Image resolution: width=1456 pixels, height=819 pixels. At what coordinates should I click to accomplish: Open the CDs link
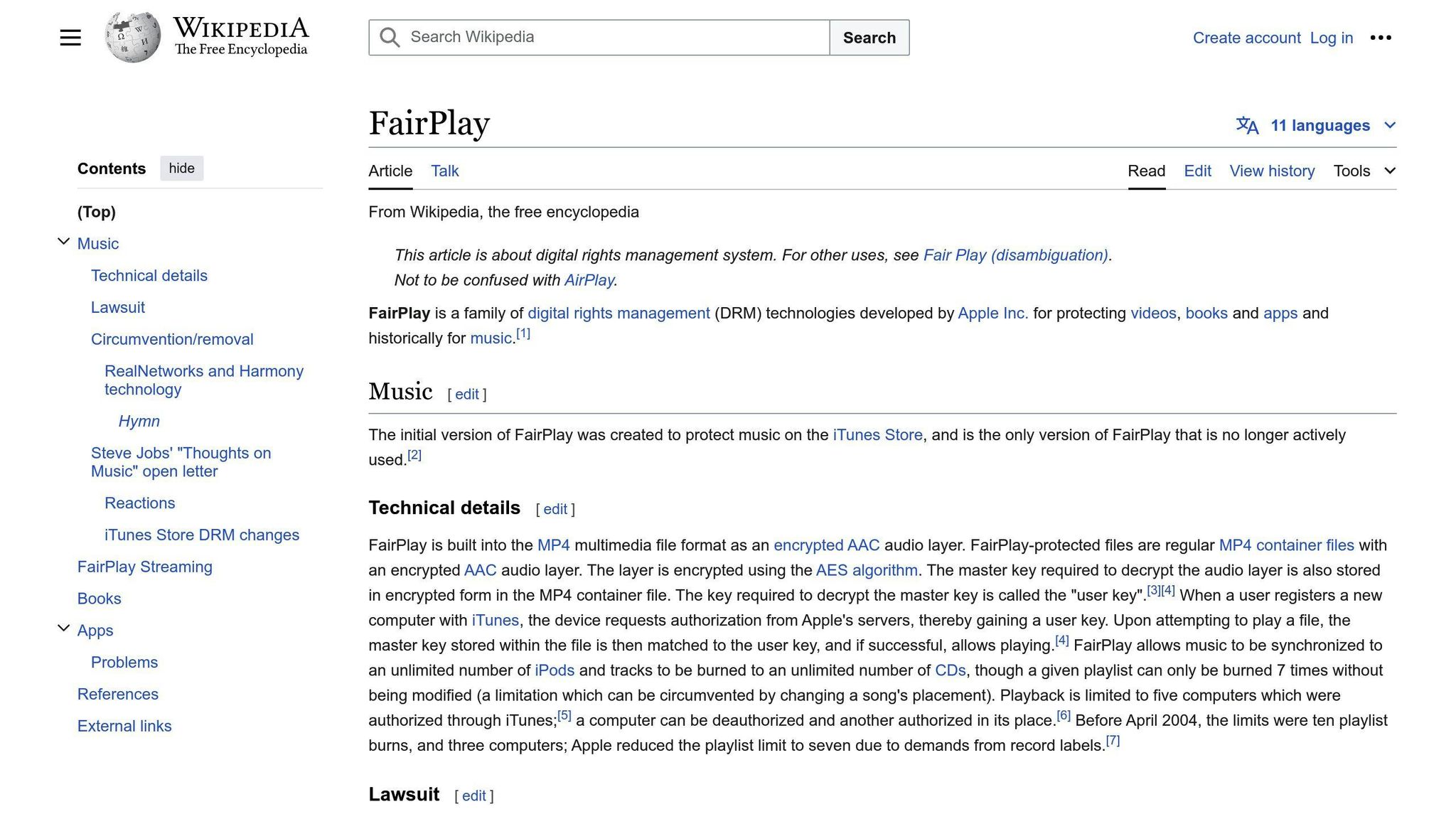point(951,670)
